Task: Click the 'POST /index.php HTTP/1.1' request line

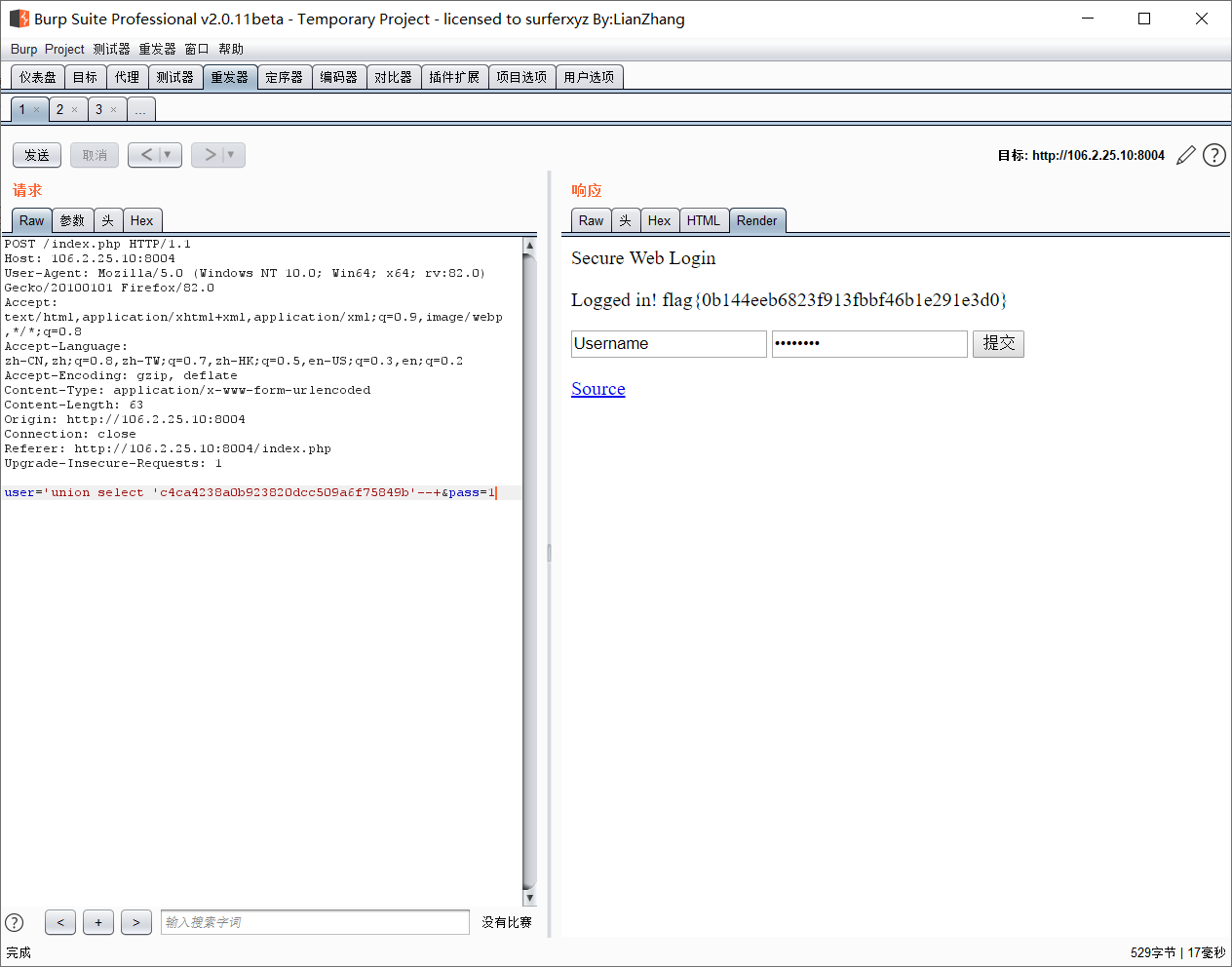Action: 97,244
